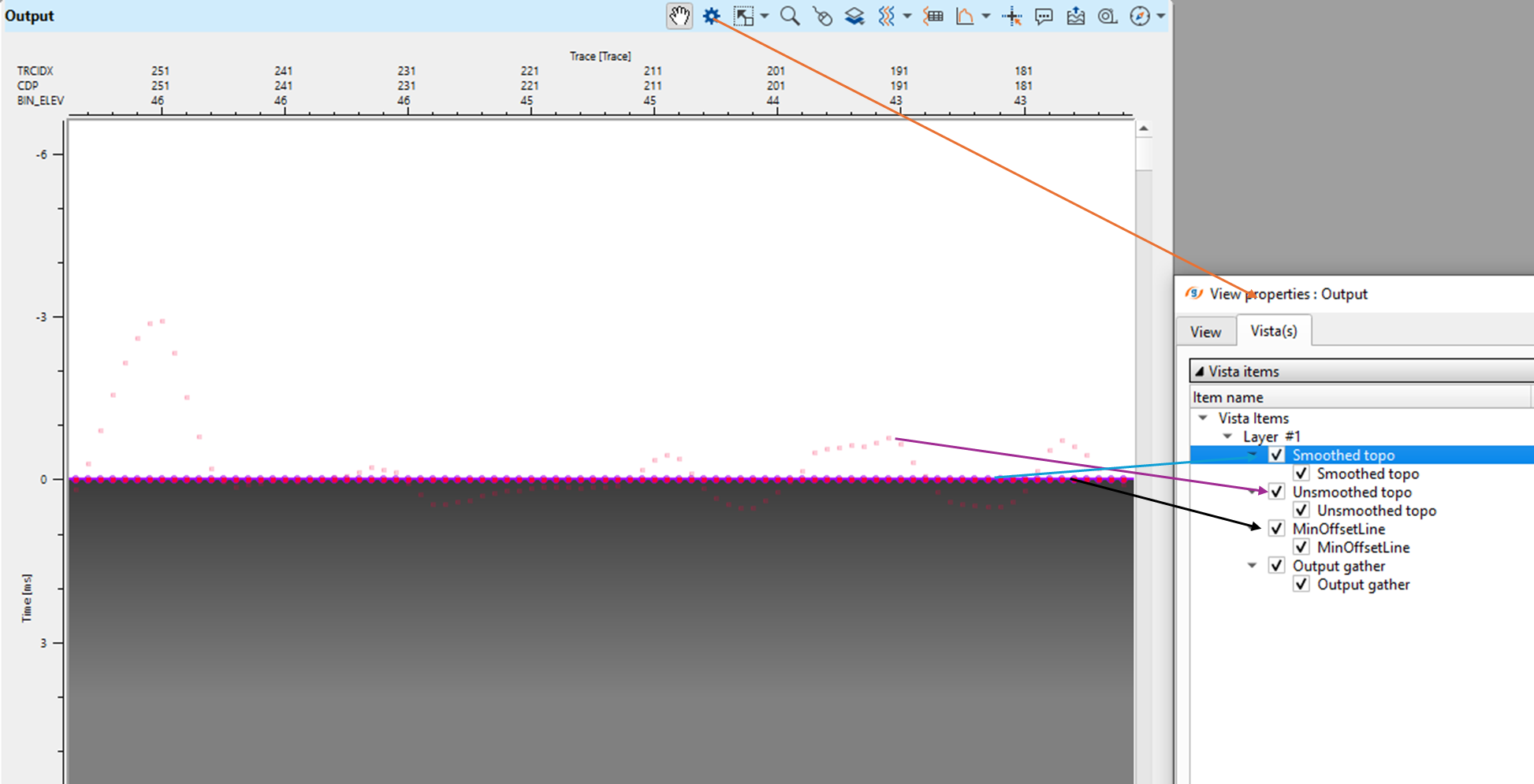Click the trace table icon
The height and width of the screenshot is (784, 1534).
pos(933,16)
